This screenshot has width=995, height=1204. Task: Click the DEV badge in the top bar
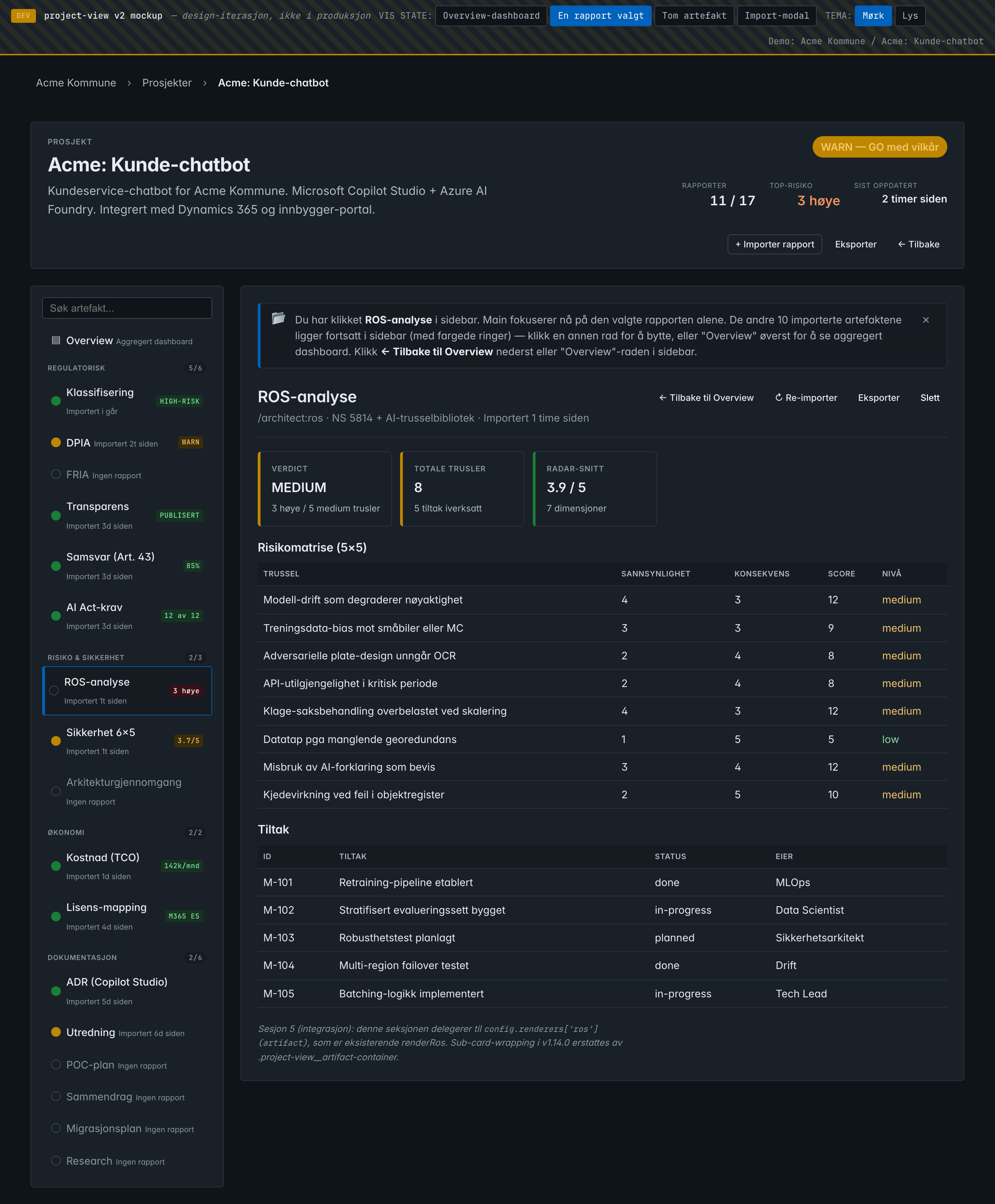23,16
